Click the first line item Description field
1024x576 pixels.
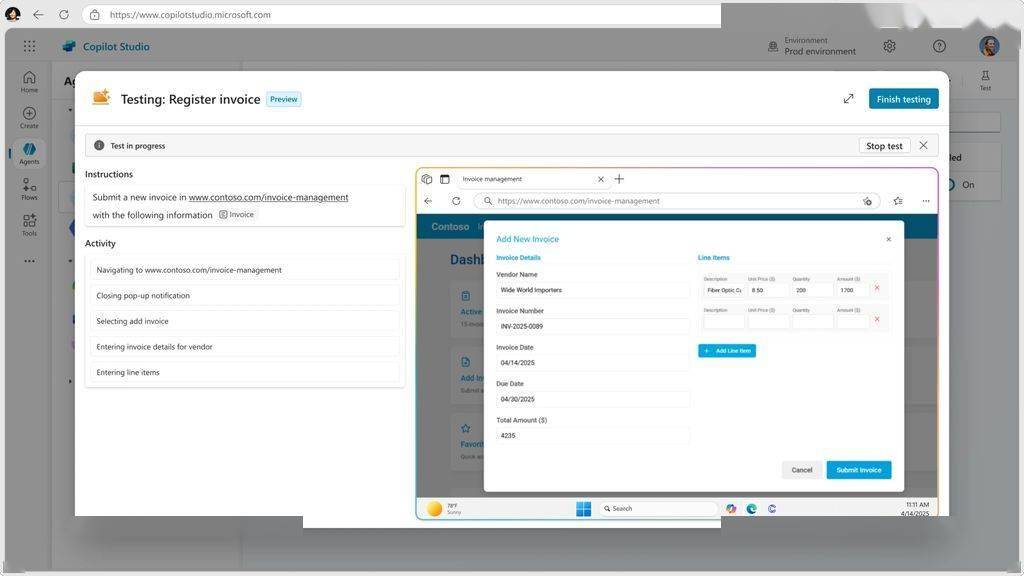(x=724, y=290)
